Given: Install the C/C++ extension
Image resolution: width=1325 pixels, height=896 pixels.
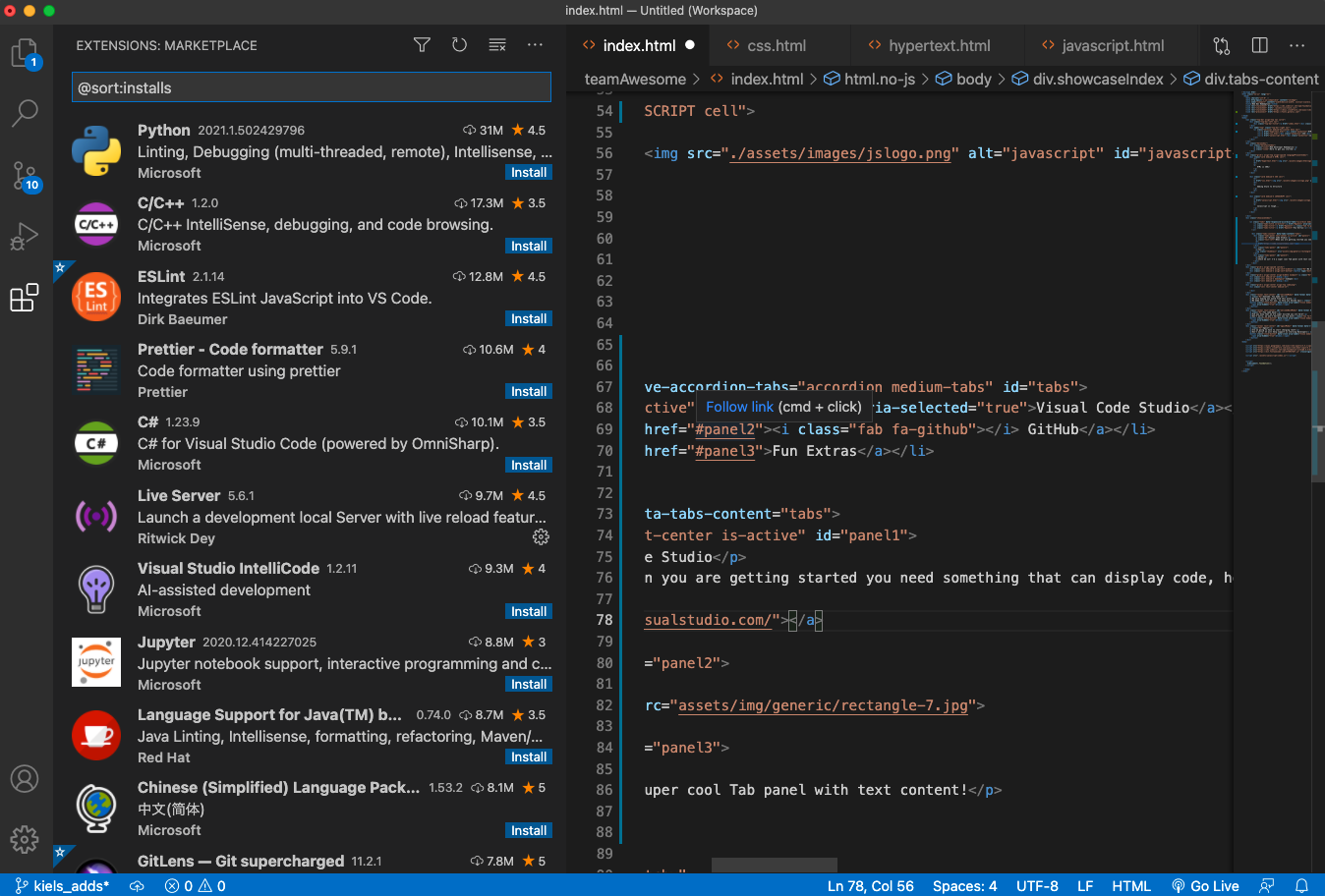Looking at the screenshot, I should click(529, 246).
